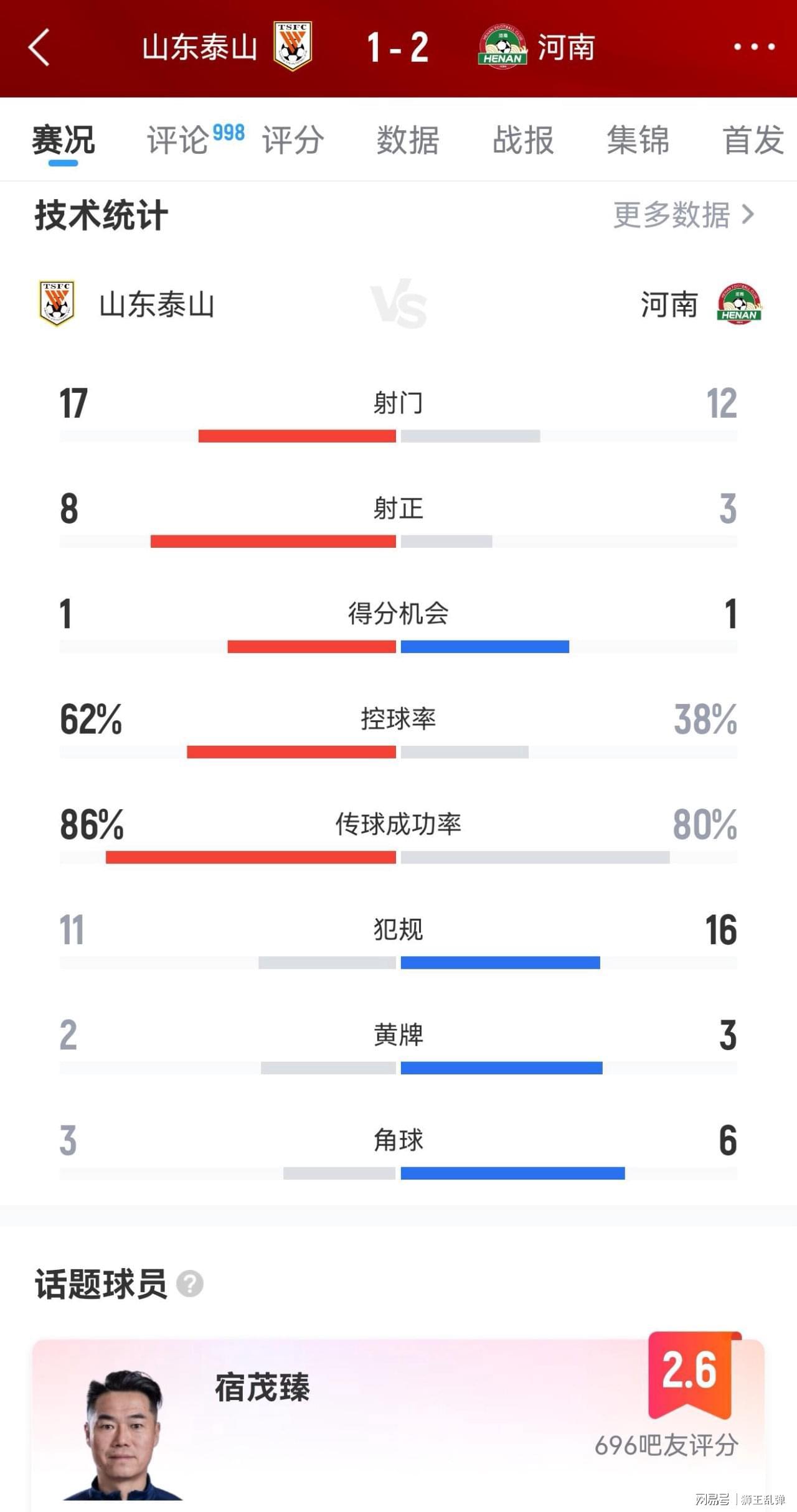Tap player name 宿茂臻
The image size is (797, 1512).
(x=262, y=1388)
